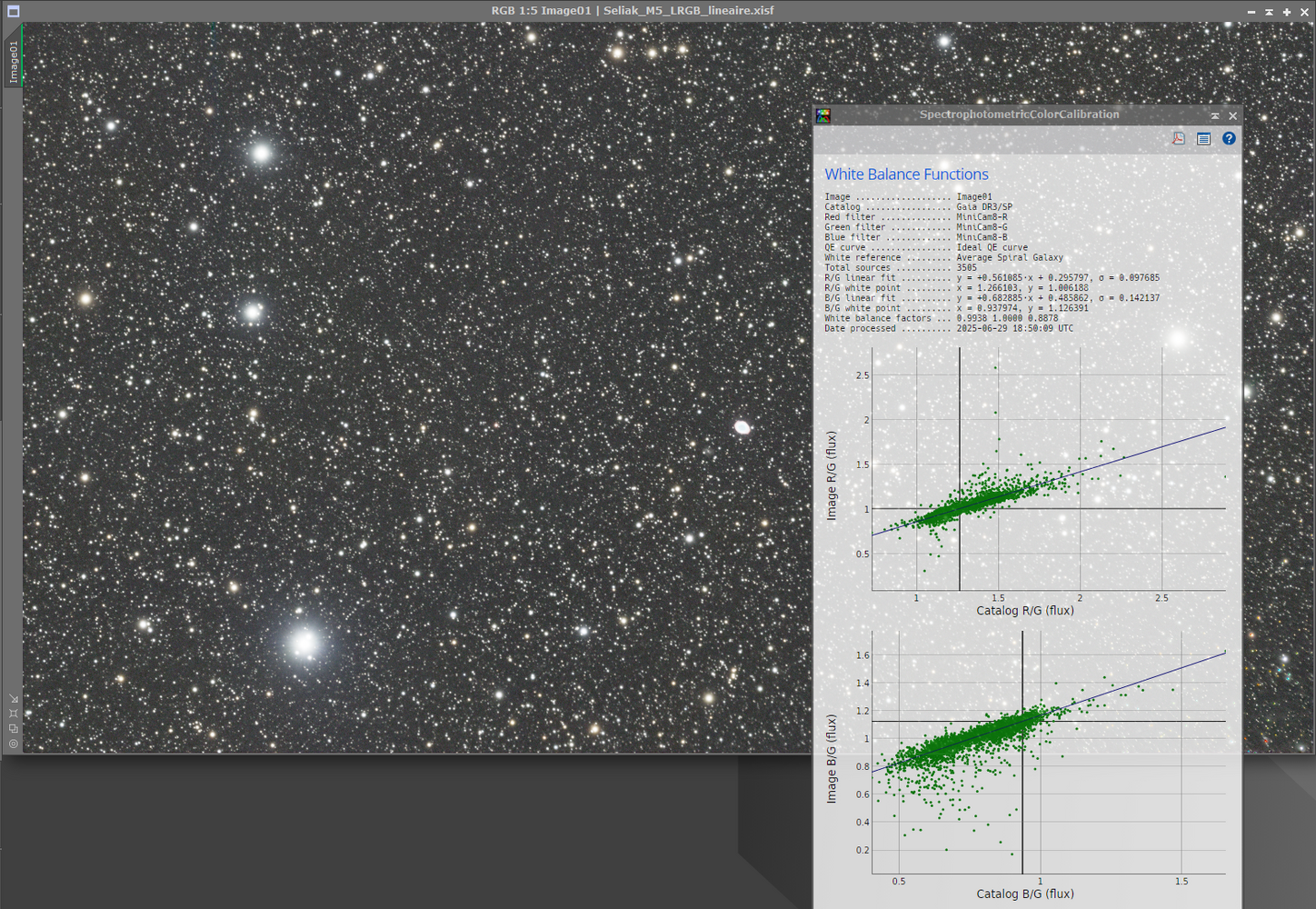Select the Image01 view tab
This screenshot has width=1316, height=909.
click(13, 62)
